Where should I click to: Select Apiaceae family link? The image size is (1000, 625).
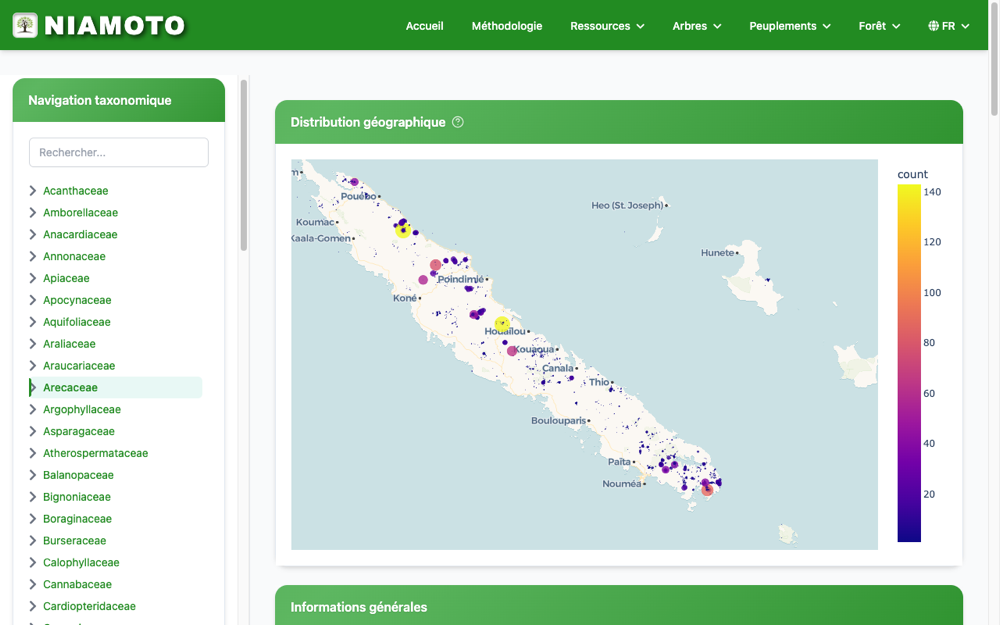point(66,278)
